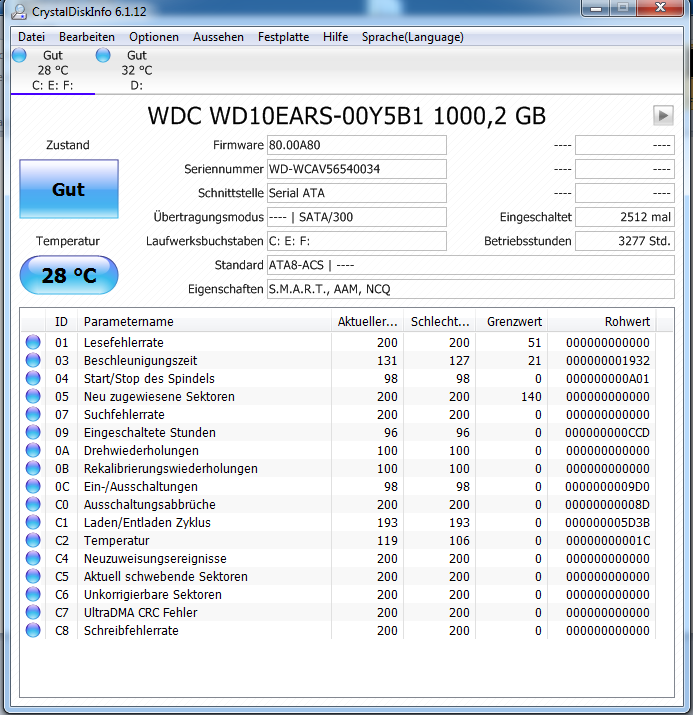The image size is (693, 715).
Task: Click the Eingeschaltet value 2512 mal
Action: click(625, 217)
